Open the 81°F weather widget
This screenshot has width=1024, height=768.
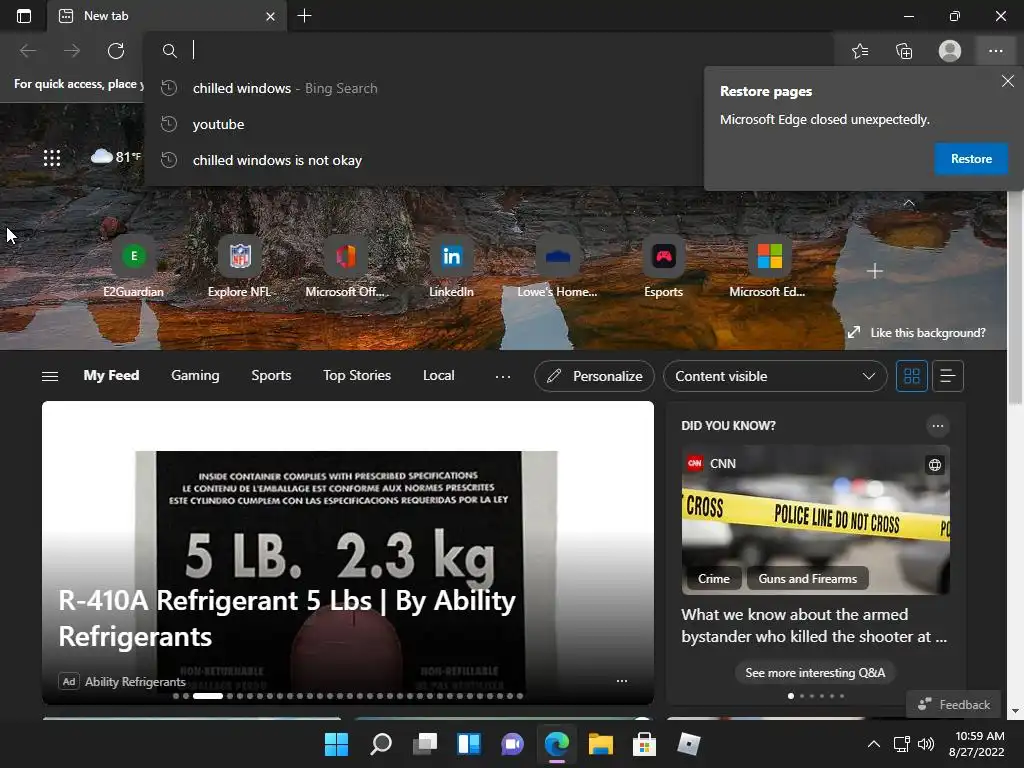(116, 157)
